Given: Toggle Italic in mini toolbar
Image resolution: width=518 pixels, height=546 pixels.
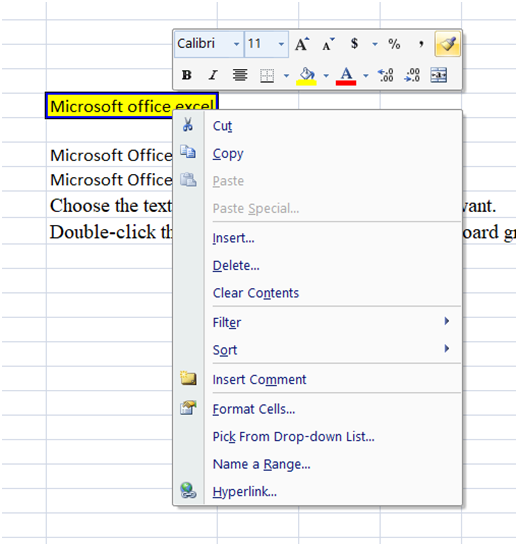Looking at the screenshot, I should click(213, 75).
